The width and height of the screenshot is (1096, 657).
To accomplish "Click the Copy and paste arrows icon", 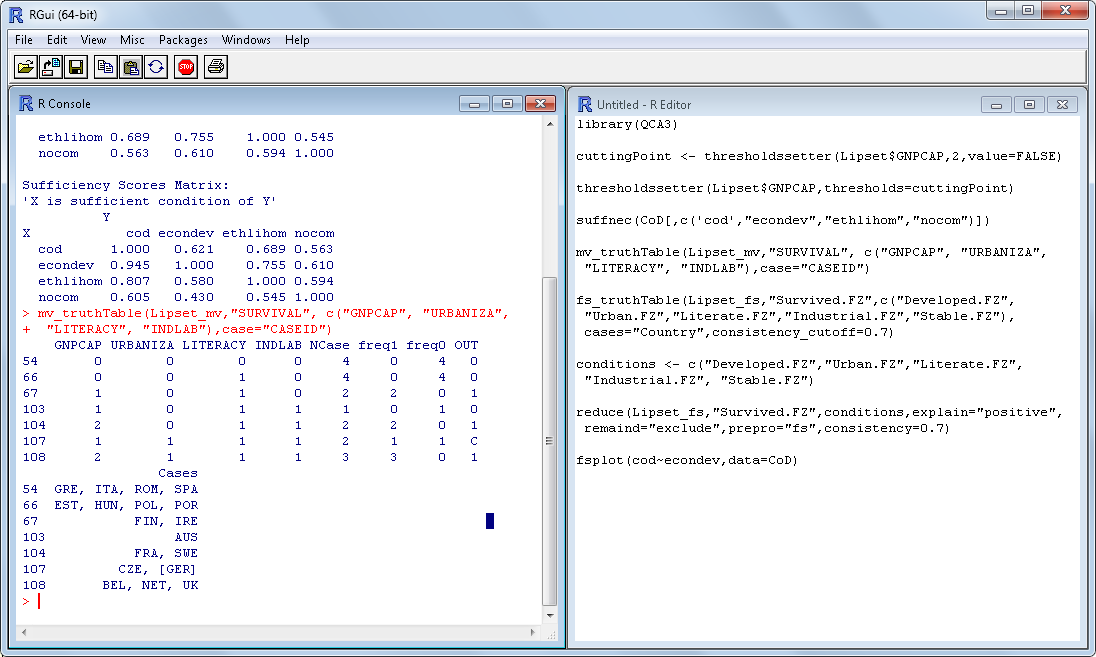I will coord(156,67).
